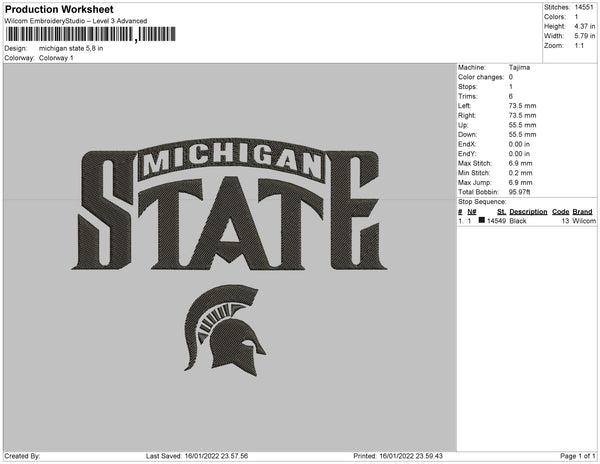Select the Last Saved timestamp 16/01/2022 23.57.56
Viewport: 600px width, 464px height.
(x=216, y=456)
